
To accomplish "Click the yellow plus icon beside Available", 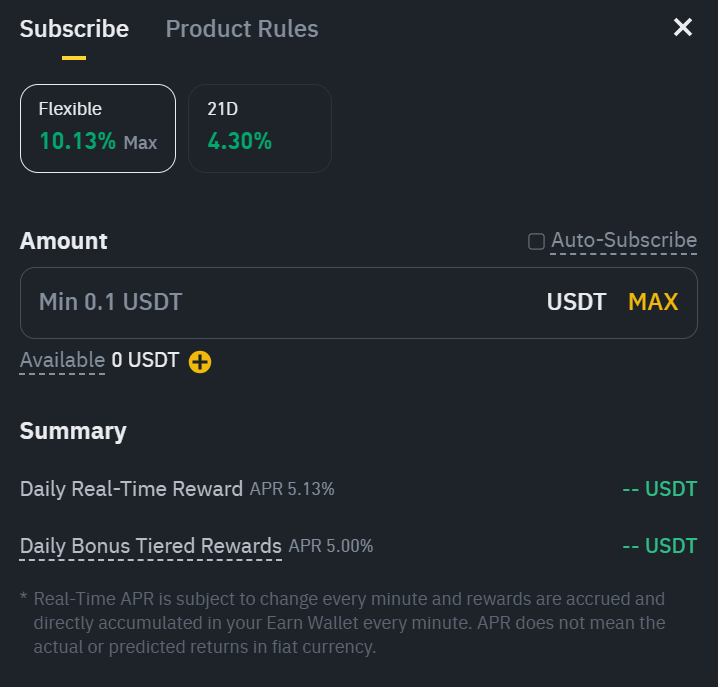I will tap(200, 361).
